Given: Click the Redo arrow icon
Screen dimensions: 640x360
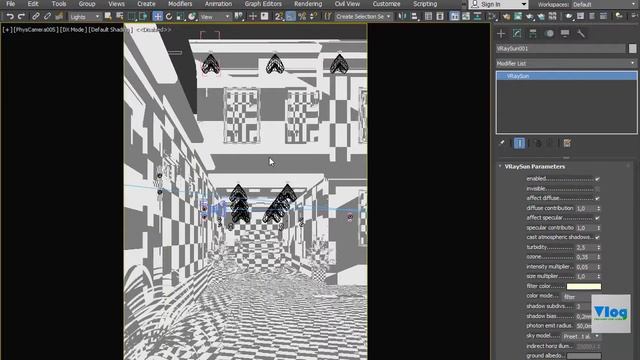Looking at the screenshot, I should (22, 17).
